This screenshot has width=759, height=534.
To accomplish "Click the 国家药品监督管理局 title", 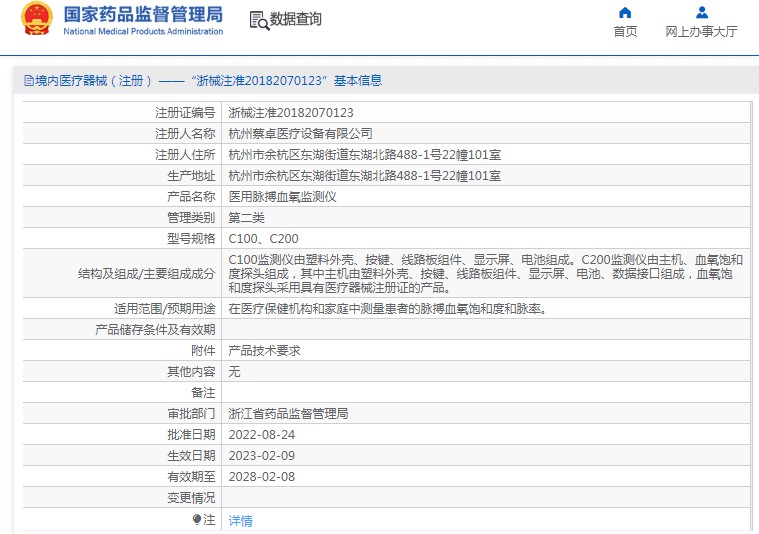I will [x=143, y=15].
